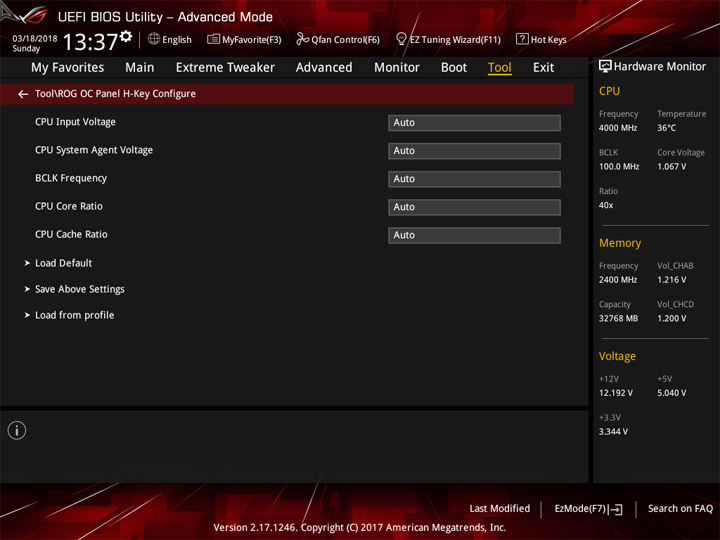Screen dimensions: 720x540
Task: Click the Tool\ROG OC Panel H-Key Configure breadcrumb
Action: click(x=115, y=94)
